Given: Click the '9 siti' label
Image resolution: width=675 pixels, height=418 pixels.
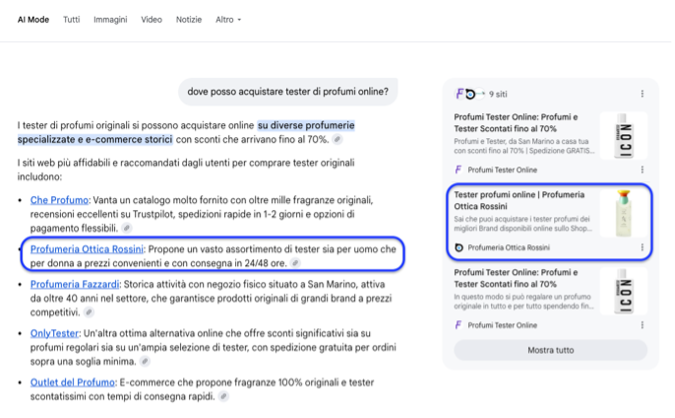Looking at the screenshot, I should pos(498,94).
